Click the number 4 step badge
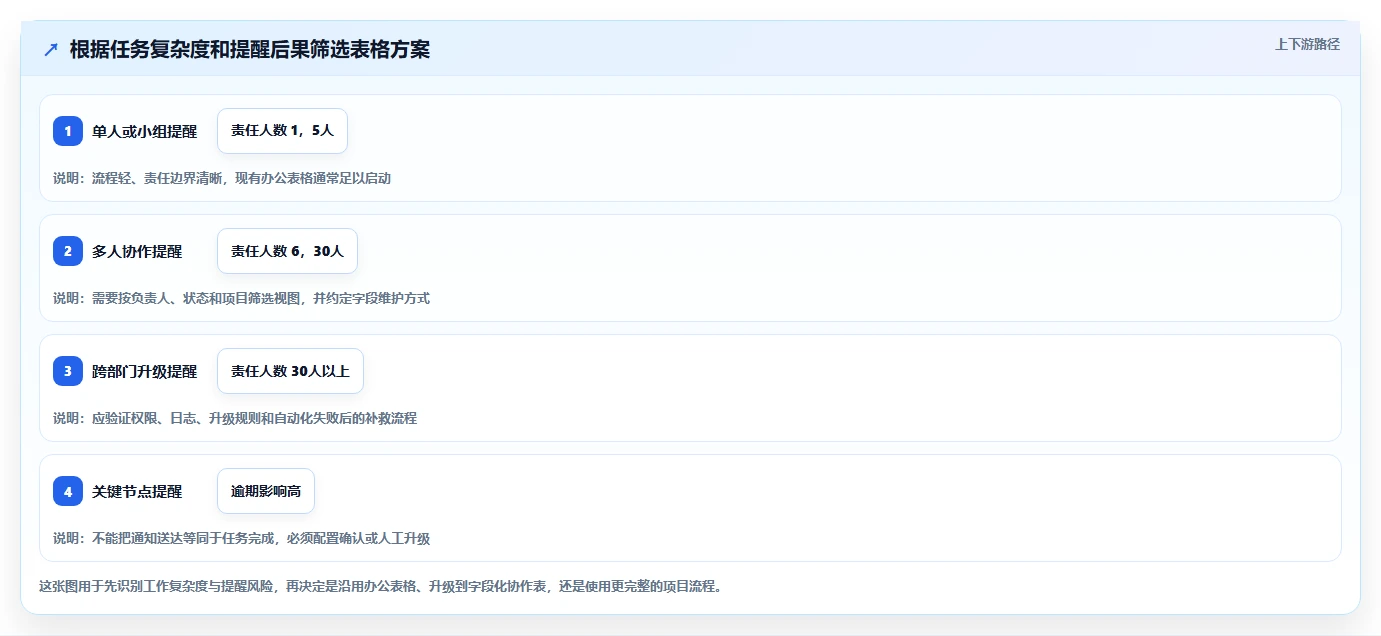This screenshot has width=1381, height=636. point(68,491)
